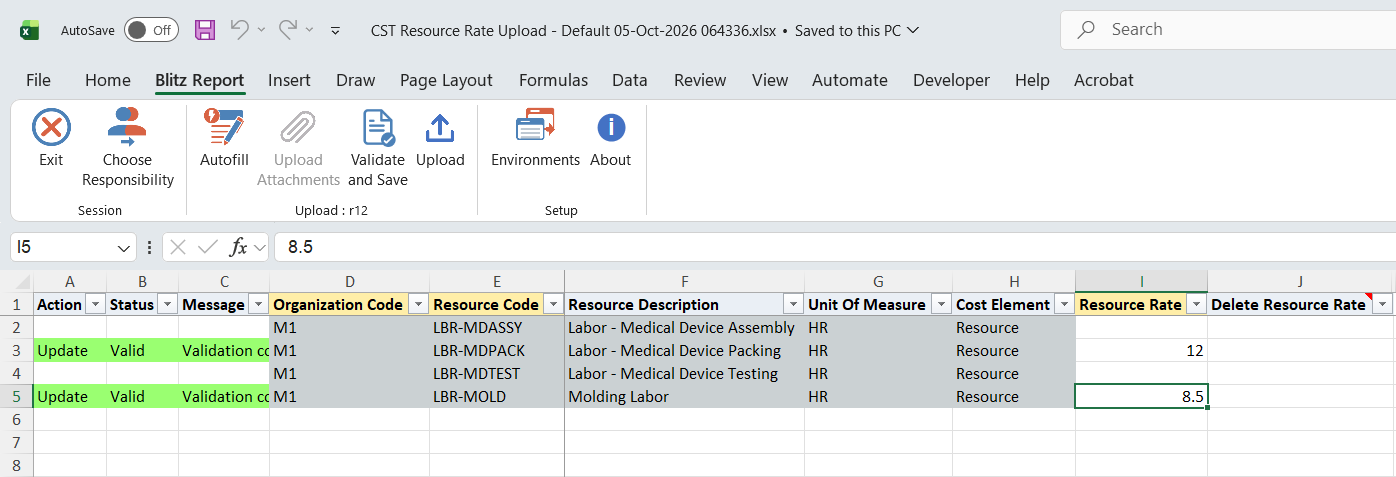1396x477 pixels.
Task: Select cell with LBR-MDASSY
Action: [x=497, y=328]
